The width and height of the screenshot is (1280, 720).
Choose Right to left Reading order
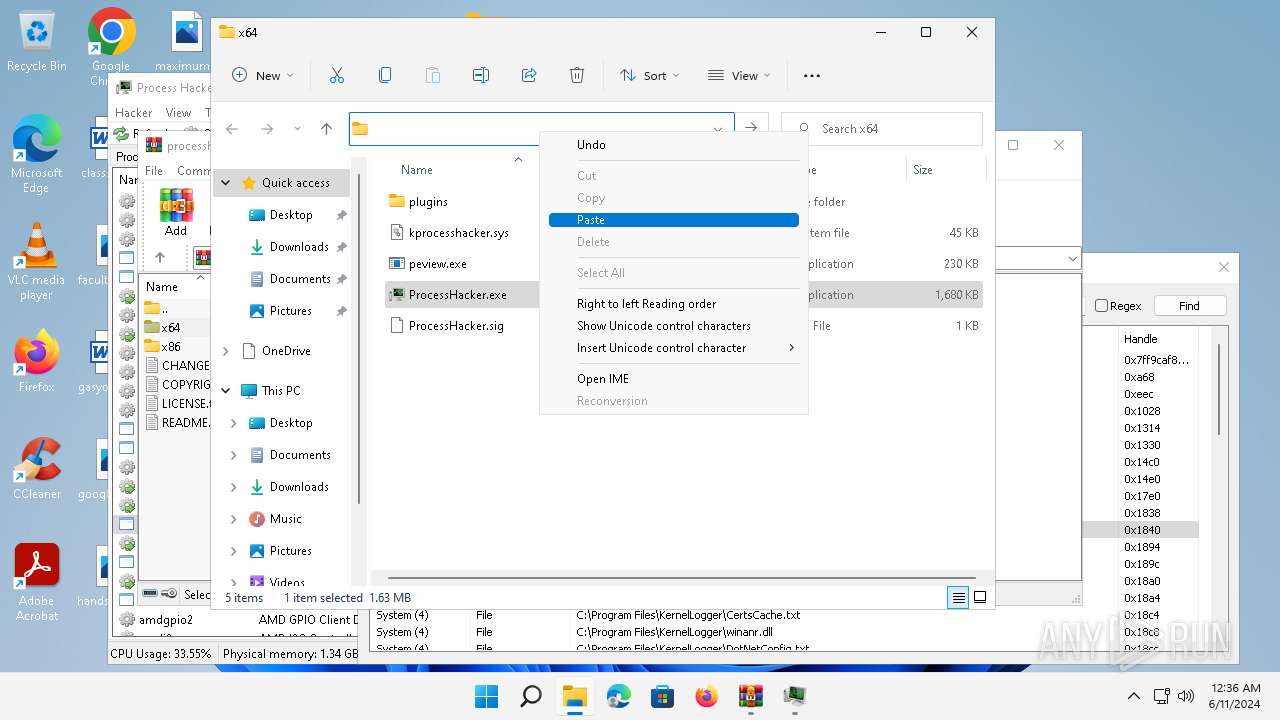(x=674, y=304)
